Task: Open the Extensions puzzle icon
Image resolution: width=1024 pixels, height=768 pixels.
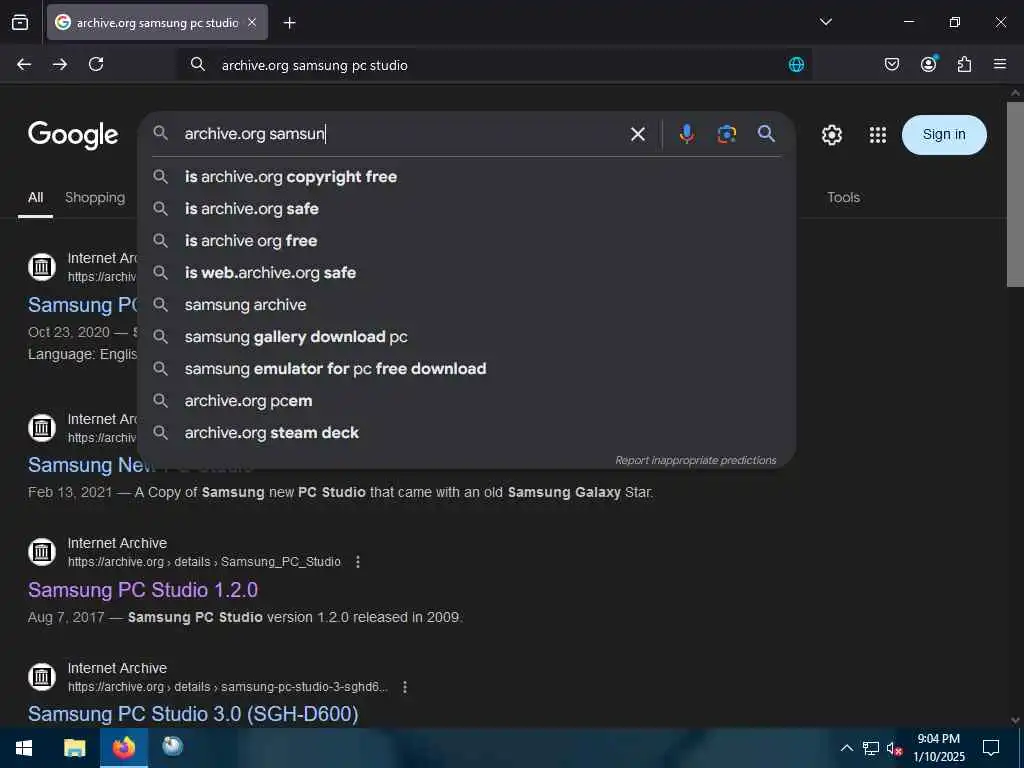Action: pyautogui.click(x=964, y=64)
